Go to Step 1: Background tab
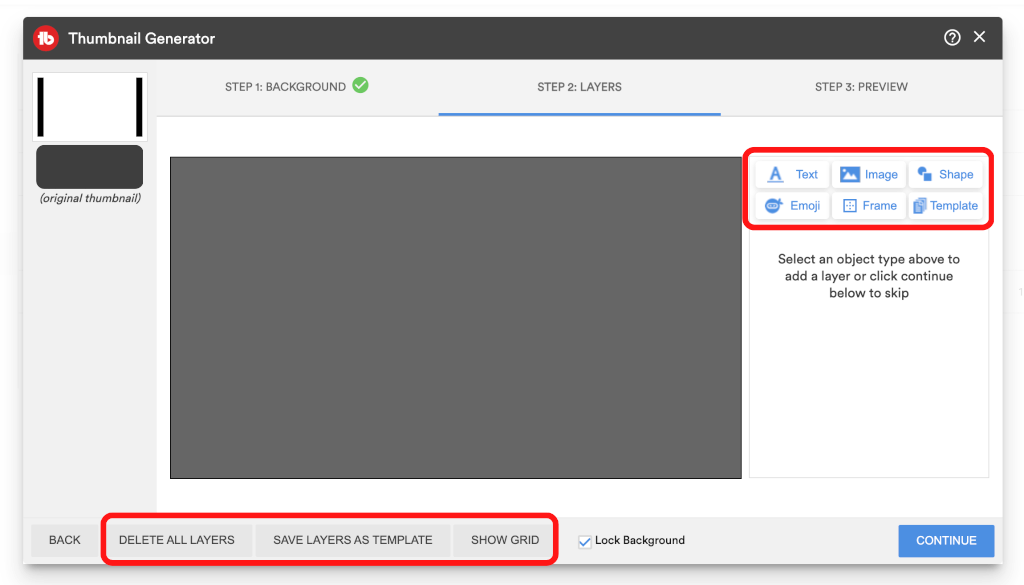This screenshot has width=1024, height=585. pyautogui.click(x=296, y=87)
